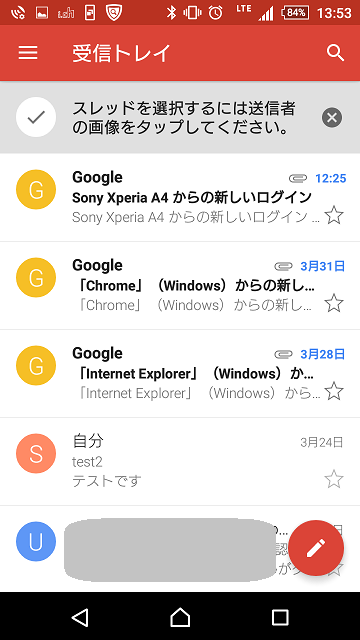
Task: Tap the blue U sender avatar
Action: coord(36,541)
